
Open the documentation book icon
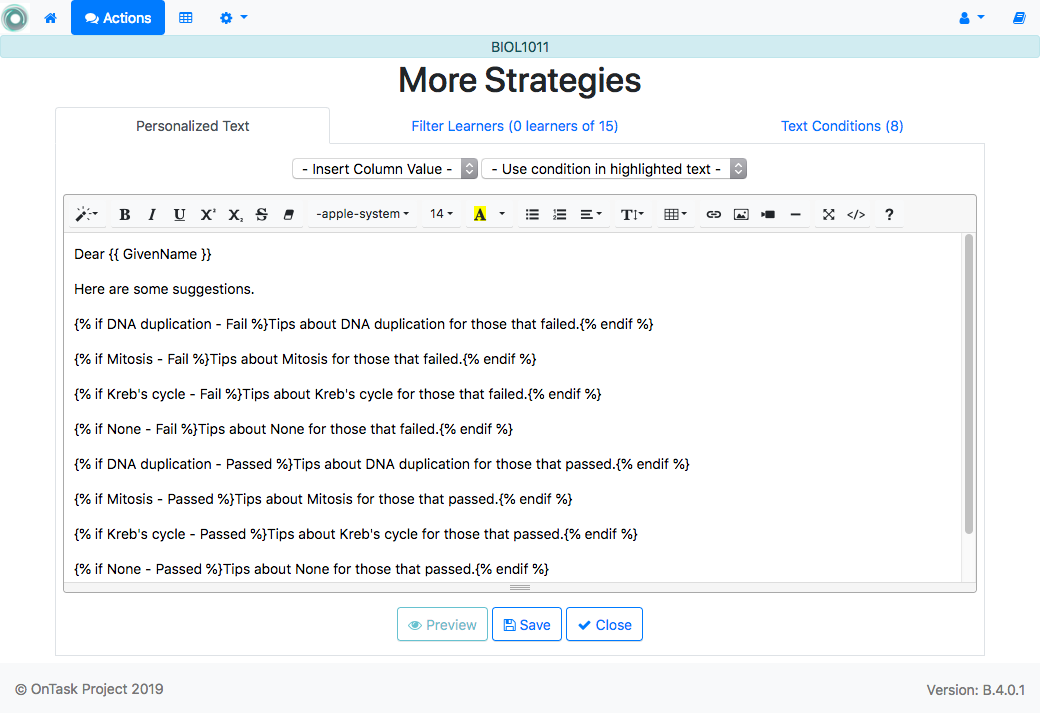tap(1019, 18)
